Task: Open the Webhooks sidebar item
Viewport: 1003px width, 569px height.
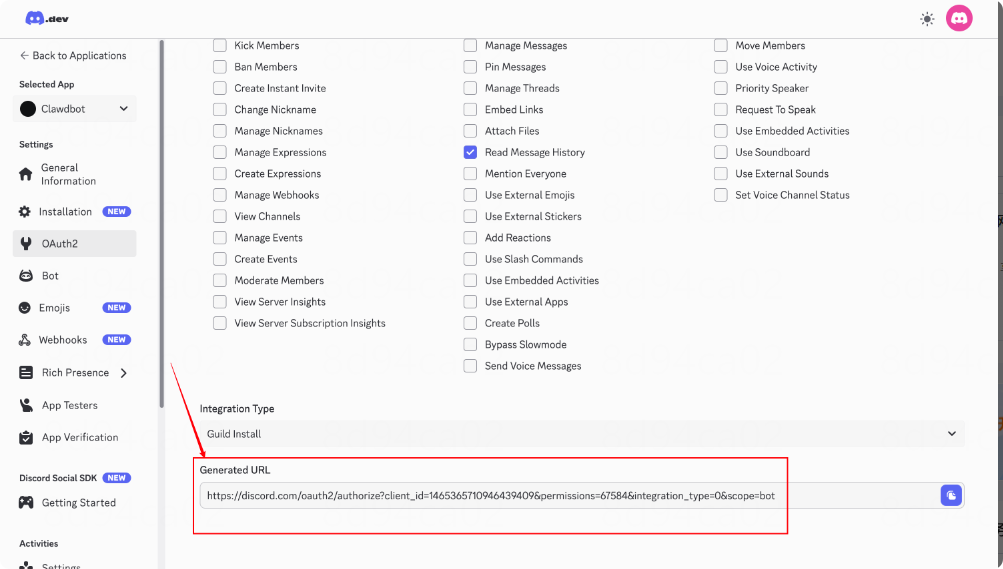Action: click(75, 339)
